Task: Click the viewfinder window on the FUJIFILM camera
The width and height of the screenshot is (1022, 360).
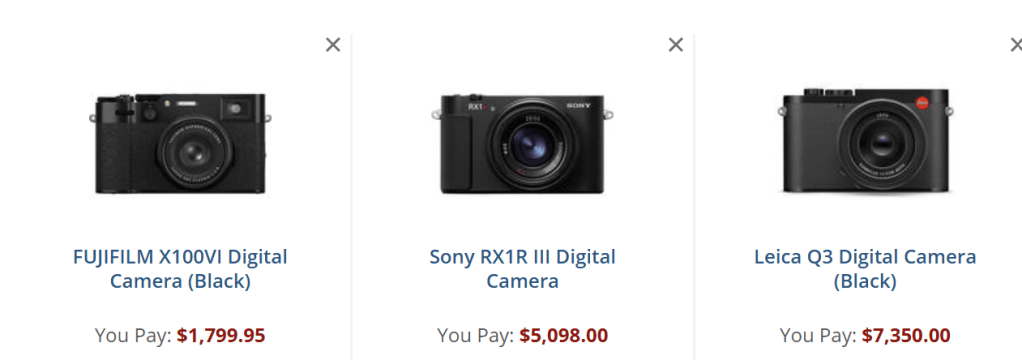Action: tap(236, 108)
